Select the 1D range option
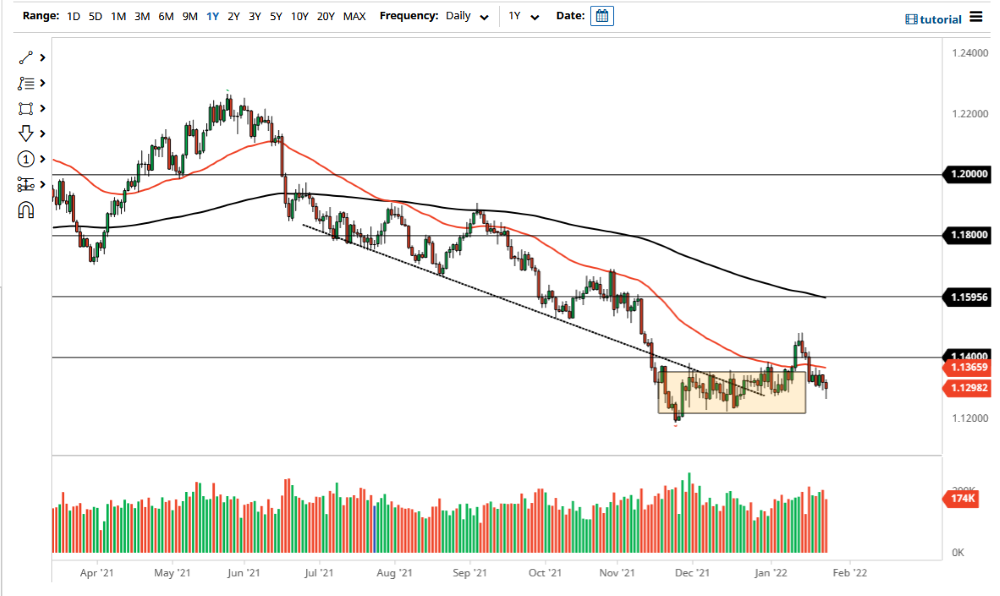The height and width of the screenshot is (596, 1000). [72, 16]
